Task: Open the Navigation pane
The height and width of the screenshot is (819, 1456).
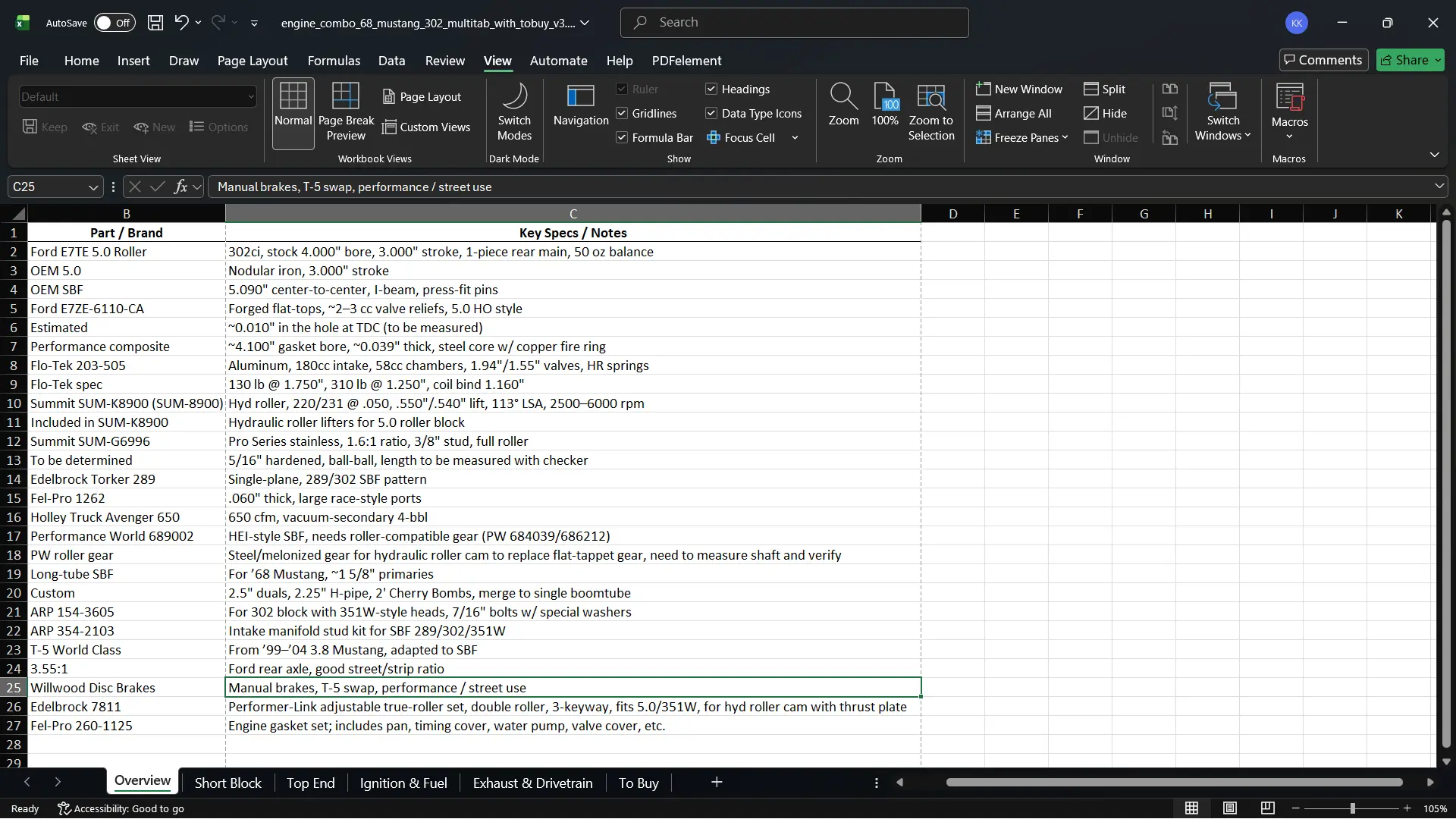Action: [581, 105]
